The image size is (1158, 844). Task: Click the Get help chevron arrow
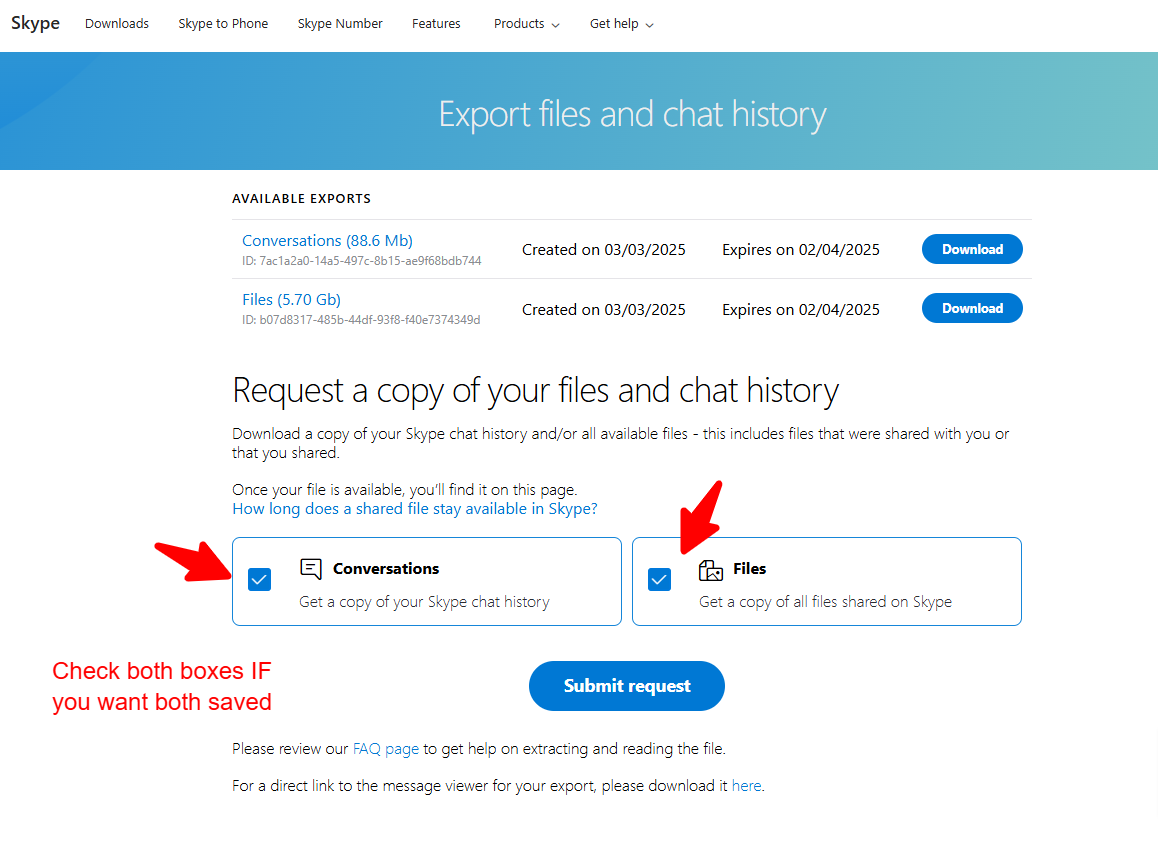point(649,25)
